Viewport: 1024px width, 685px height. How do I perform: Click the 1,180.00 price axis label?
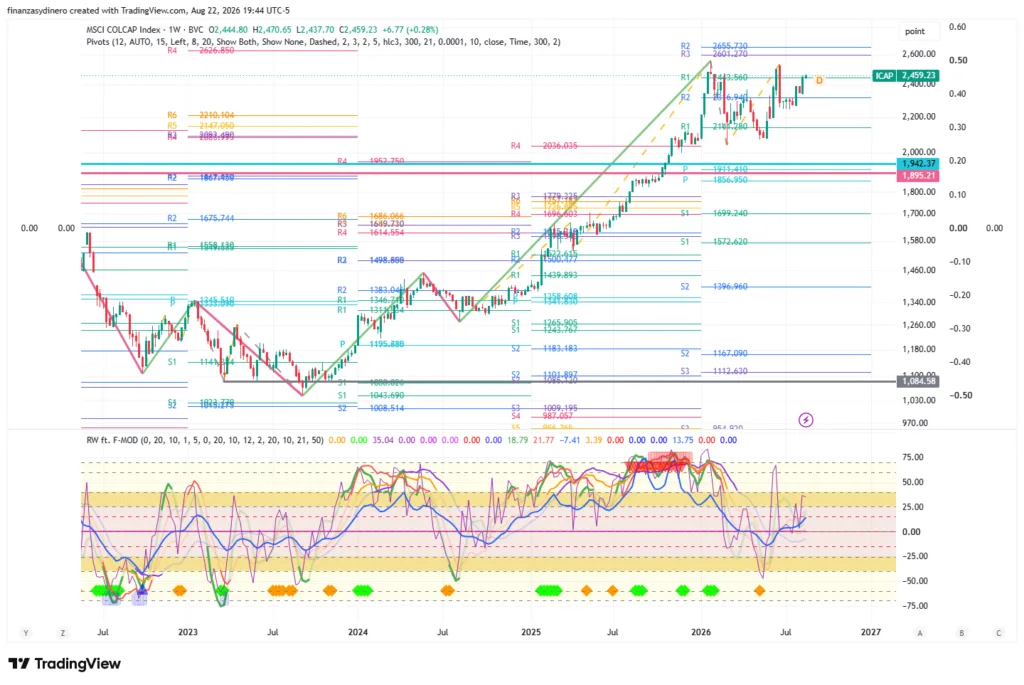click(x=918, y=349)
